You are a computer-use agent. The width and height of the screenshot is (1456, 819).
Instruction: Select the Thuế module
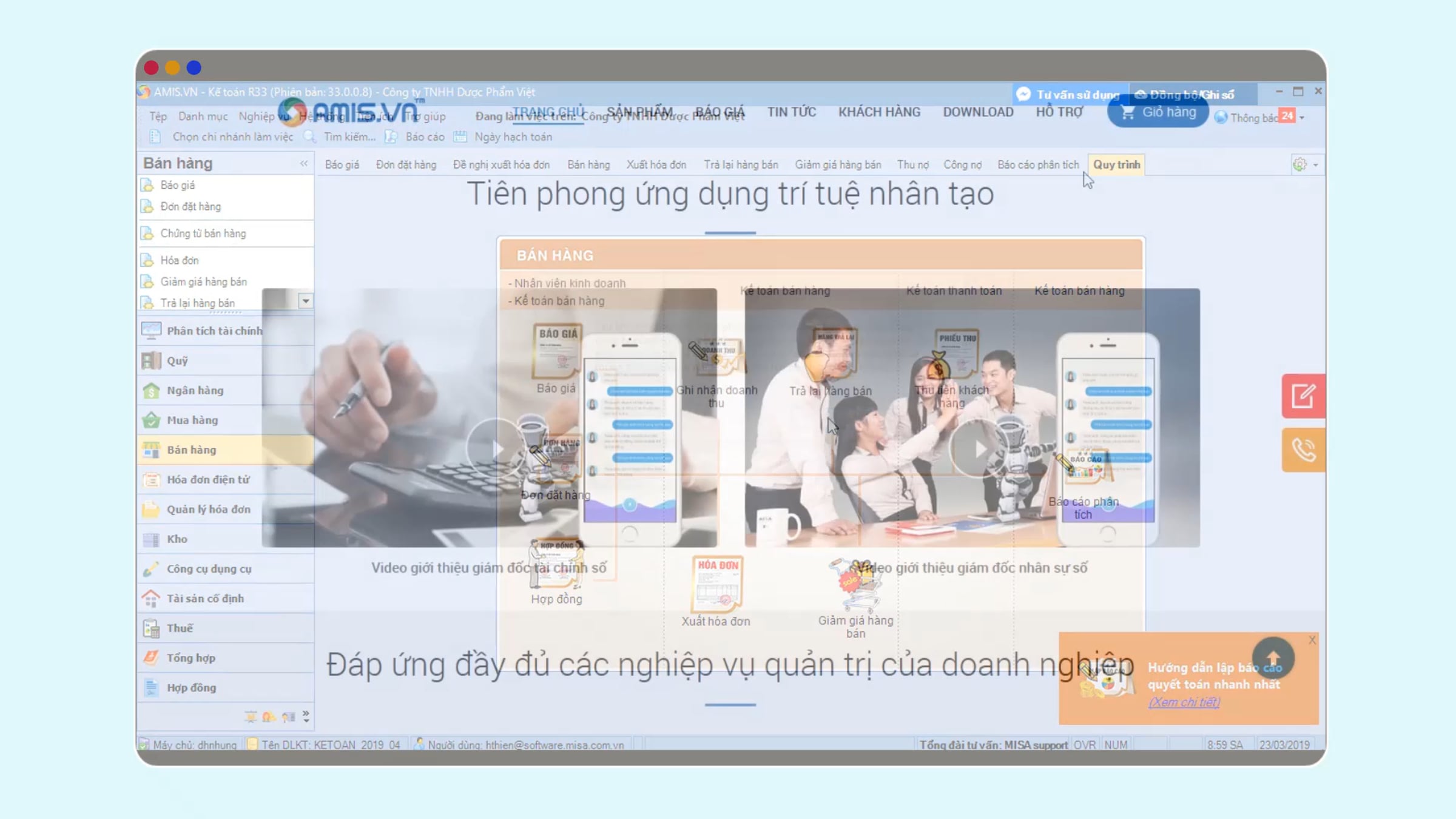[x=226, y=628]
